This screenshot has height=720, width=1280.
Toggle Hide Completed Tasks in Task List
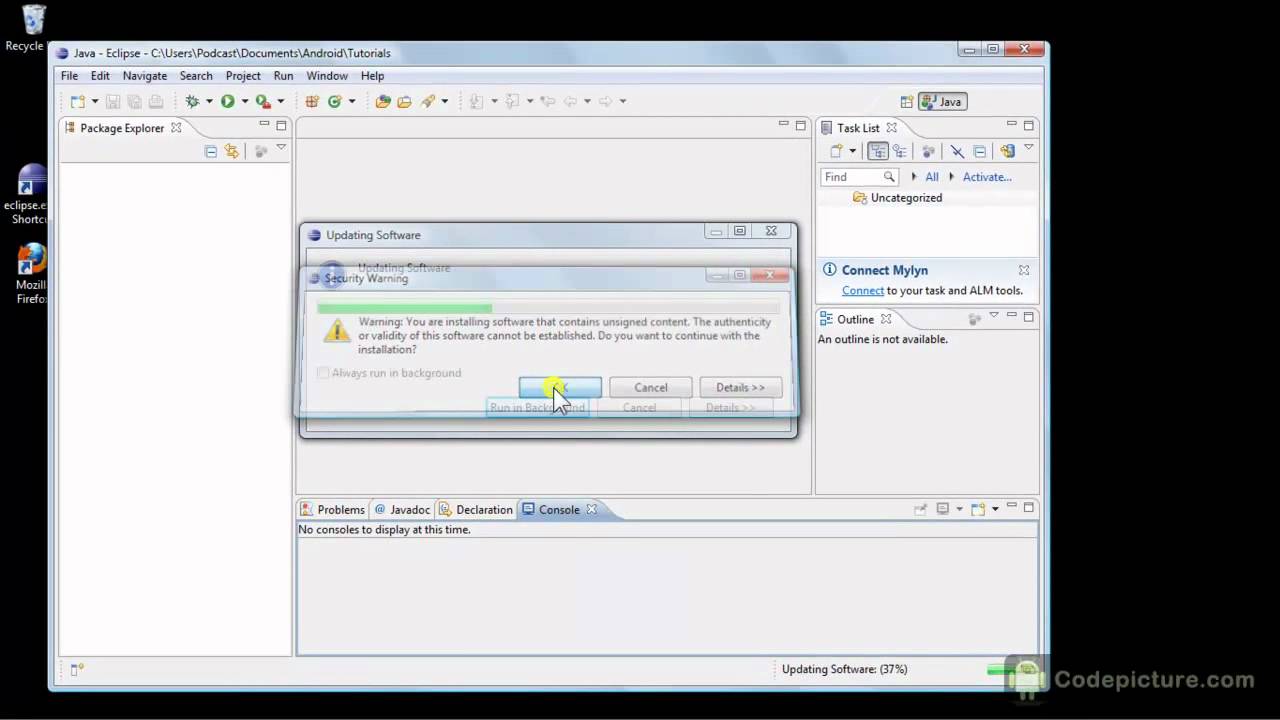point(957,151)
